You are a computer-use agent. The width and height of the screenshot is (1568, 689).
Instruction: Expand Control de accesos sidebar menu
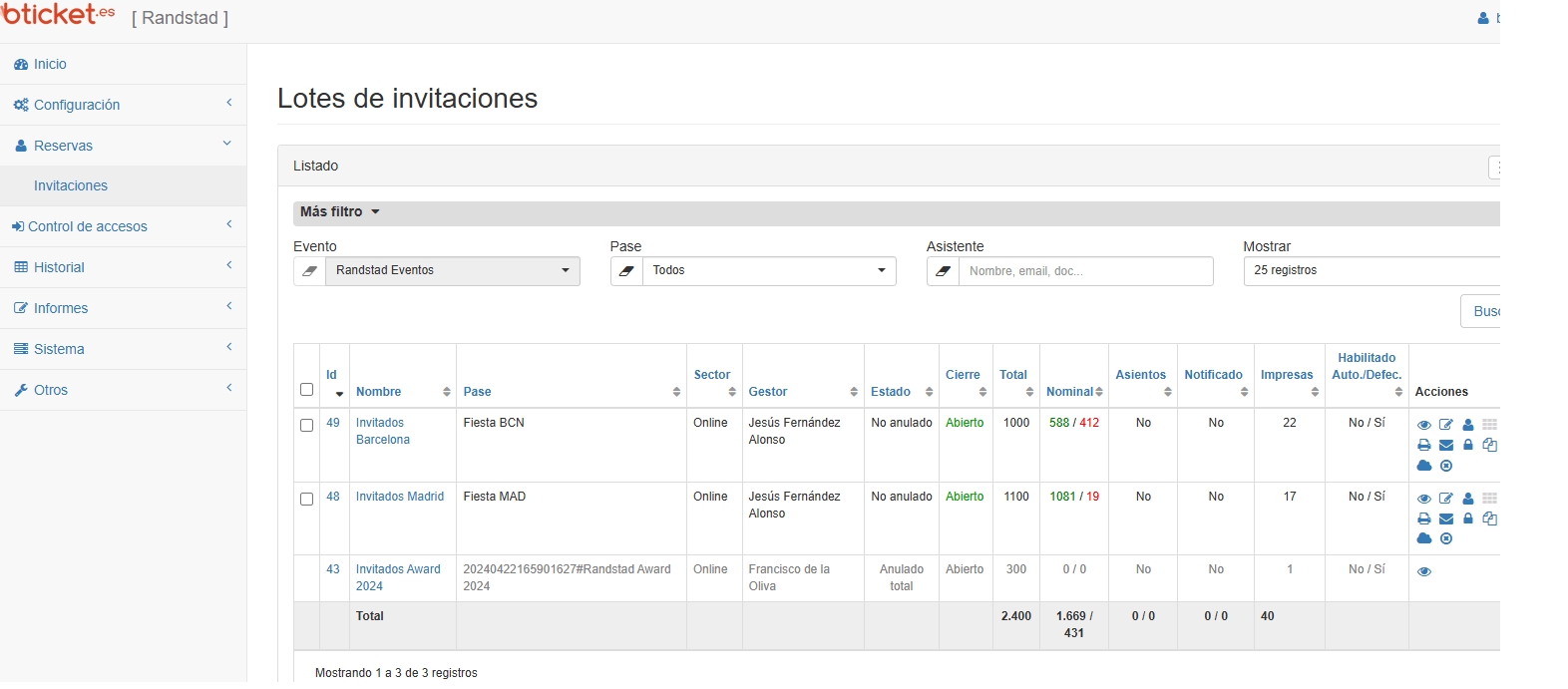pyautogui.click(x=123, y=226)
